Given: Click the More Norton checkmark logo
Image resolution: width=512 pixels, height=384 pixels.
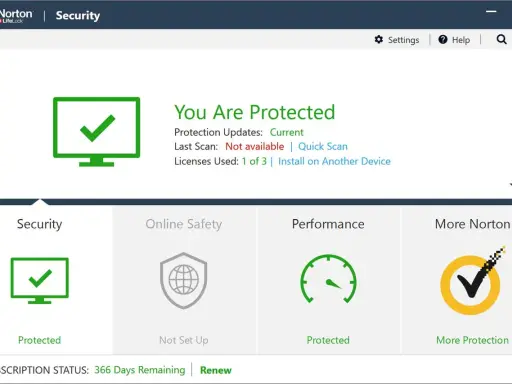Looking at the screenshot, I should click(x=473, y=281).
